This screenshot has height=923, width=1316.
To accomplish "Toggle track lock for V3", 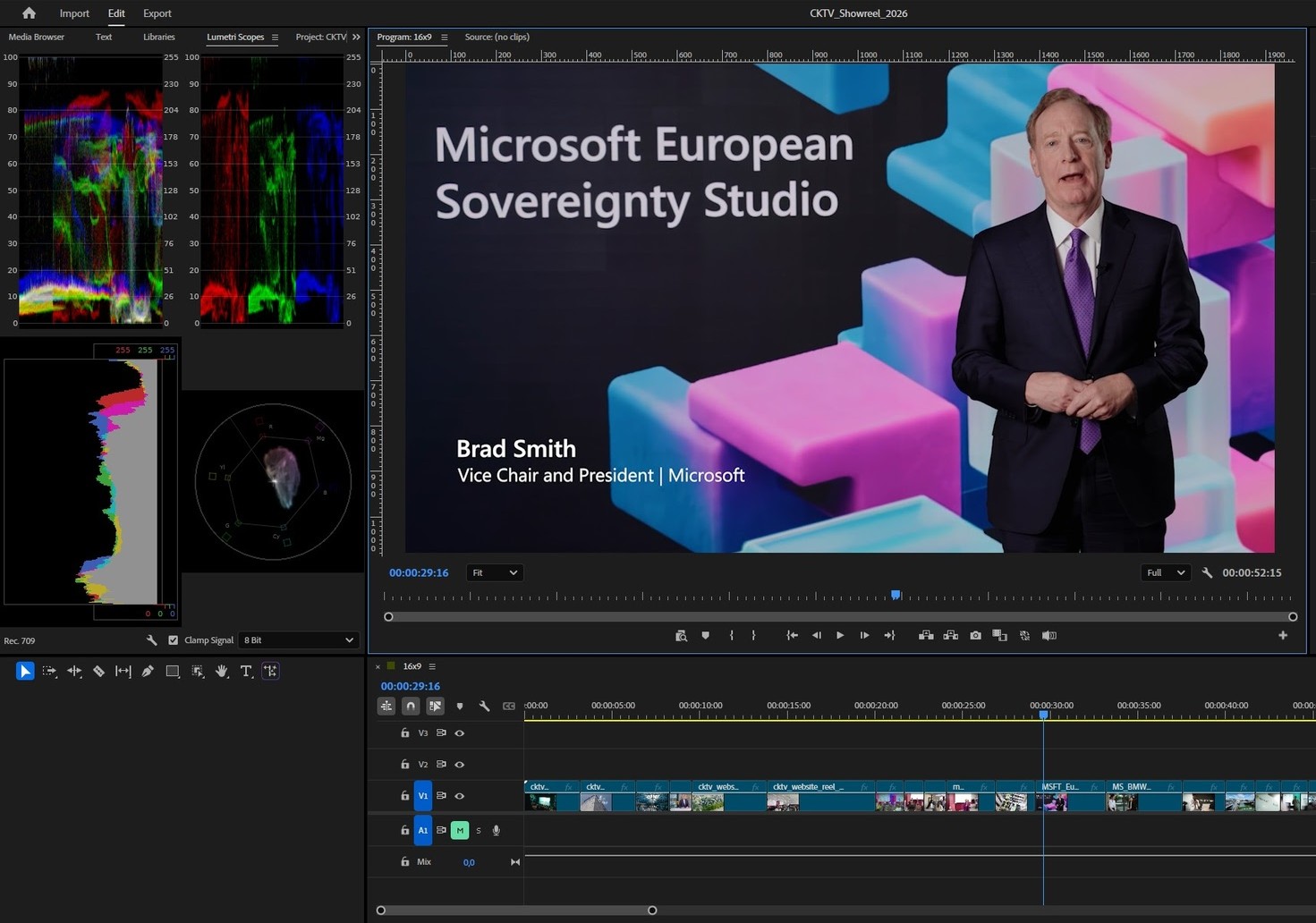I will tap(405, 732).
